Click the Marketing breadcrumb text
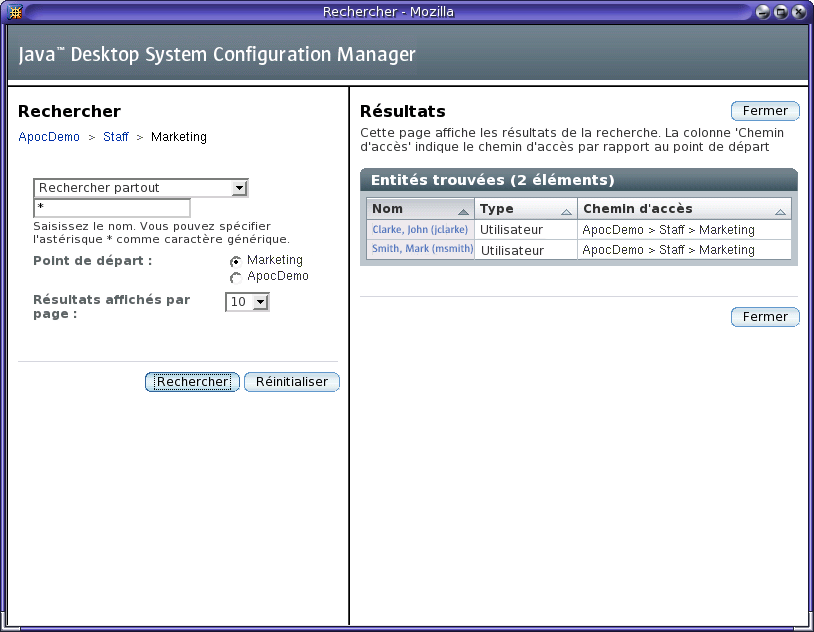Image resolution: width=814 pixels, height=632 pixels. click(179, 137)
